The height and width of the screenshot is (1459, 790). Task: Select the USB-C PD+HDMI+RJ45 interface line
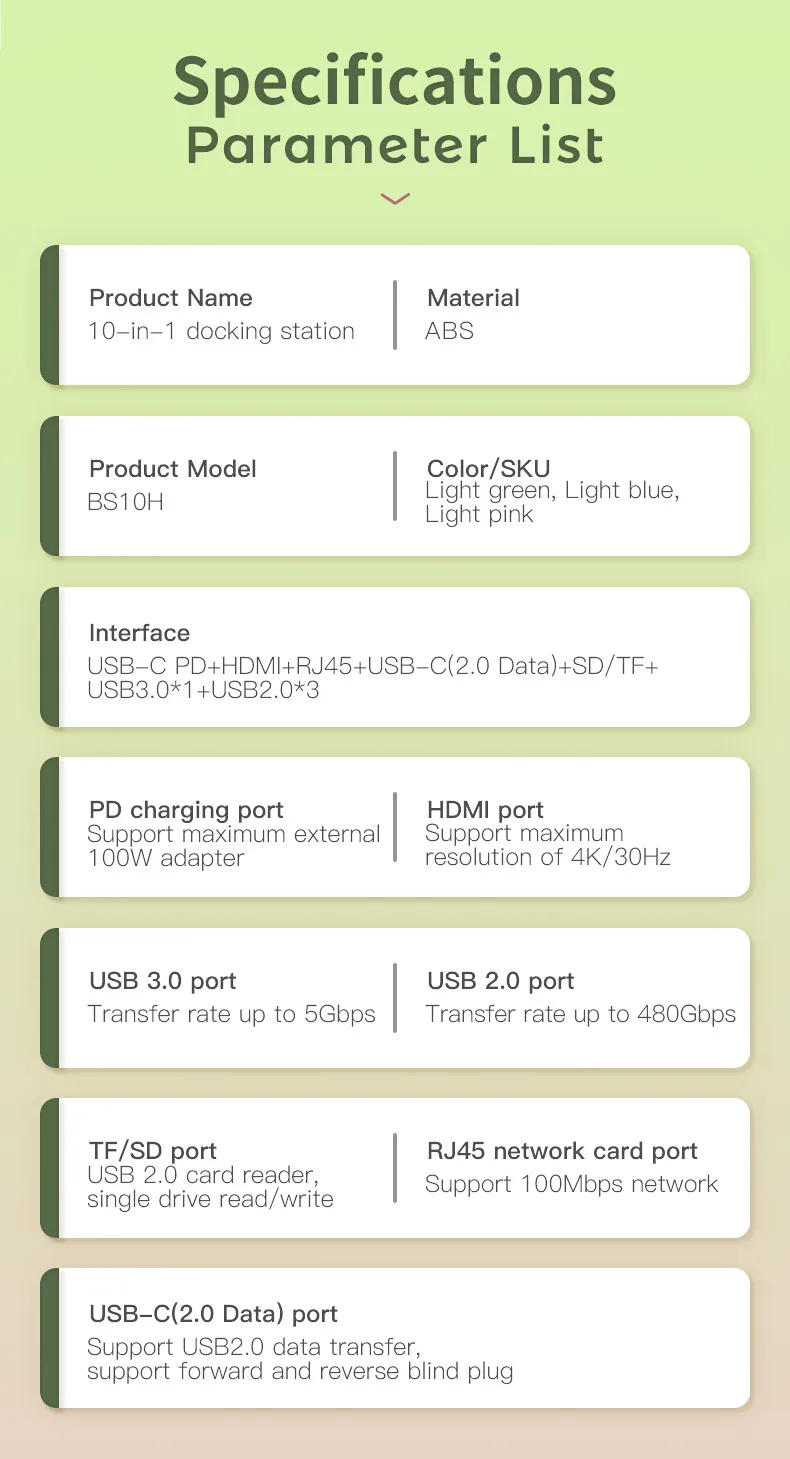pos(373,666)
